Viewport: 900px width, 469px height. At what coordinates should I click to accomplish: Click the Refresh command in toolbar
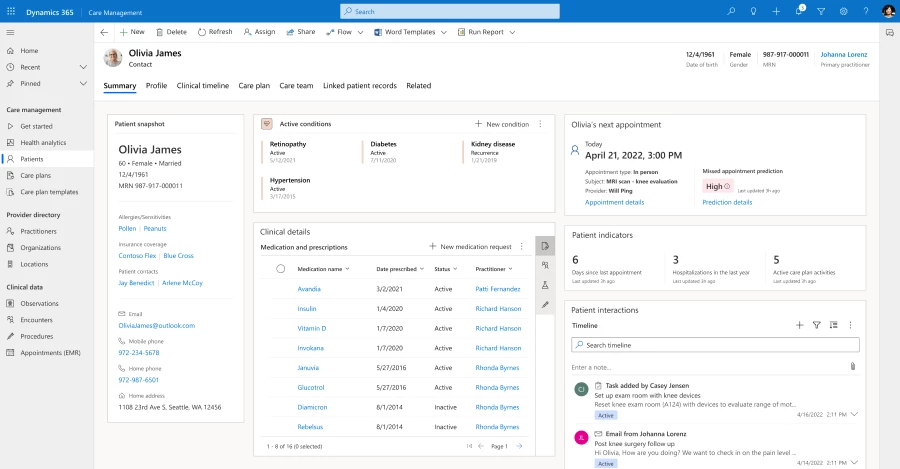pos(214,32)
